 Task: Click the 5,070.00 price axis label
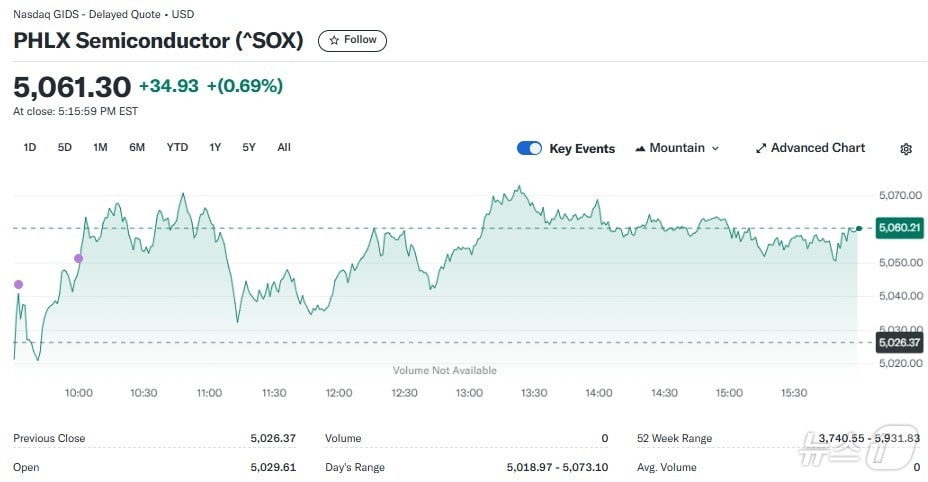click(900, 195)
